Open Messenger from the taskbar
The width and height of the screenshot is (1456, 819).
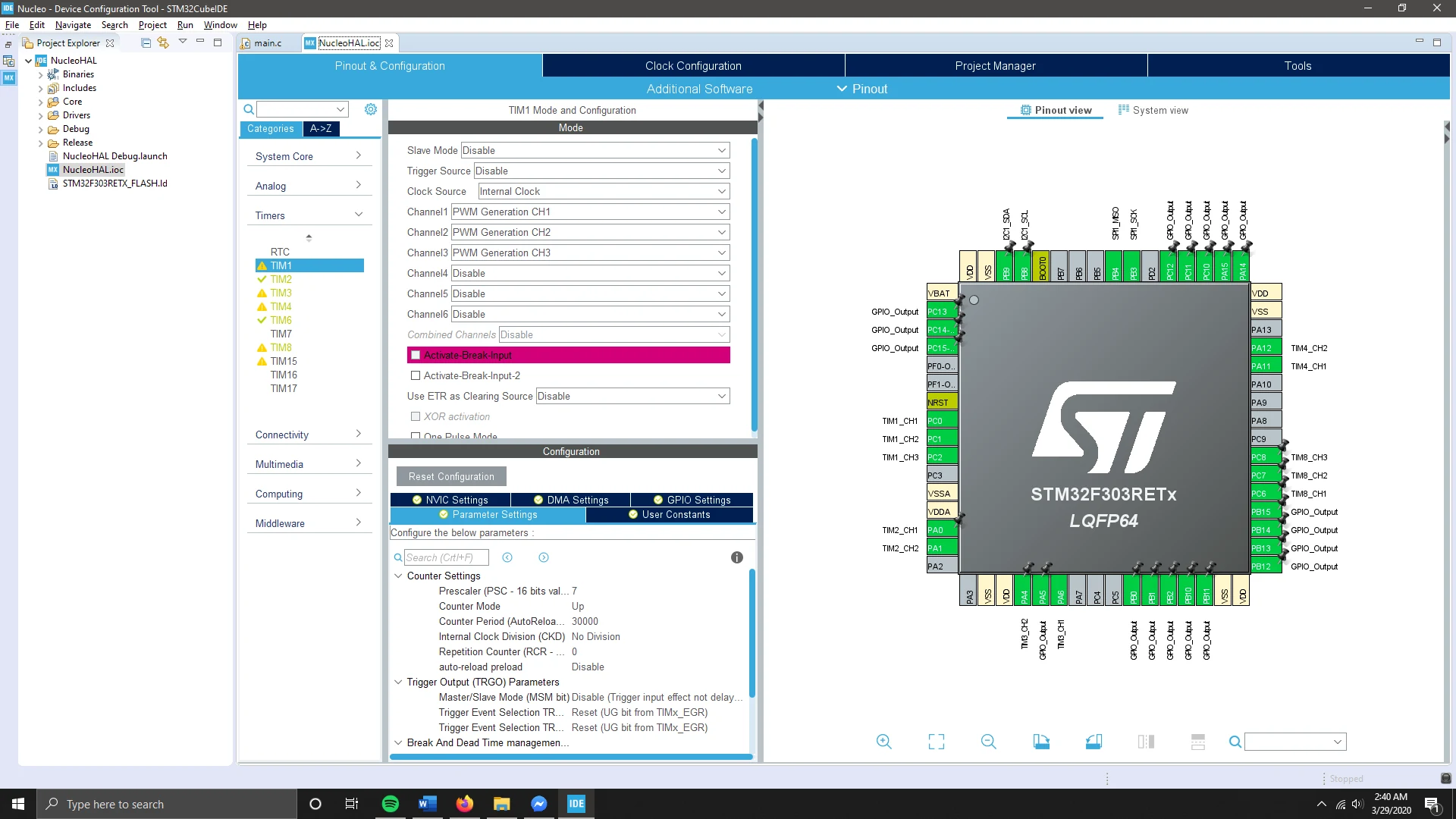point(539,804)
